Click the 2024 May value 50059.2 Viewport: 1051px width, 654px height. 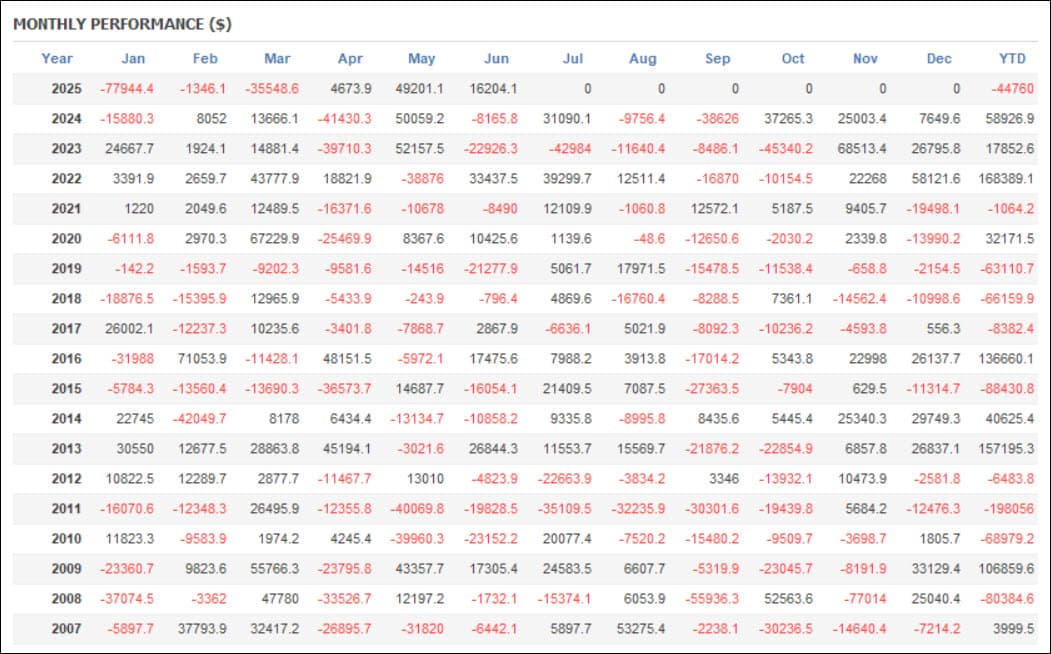coord(420,119)
